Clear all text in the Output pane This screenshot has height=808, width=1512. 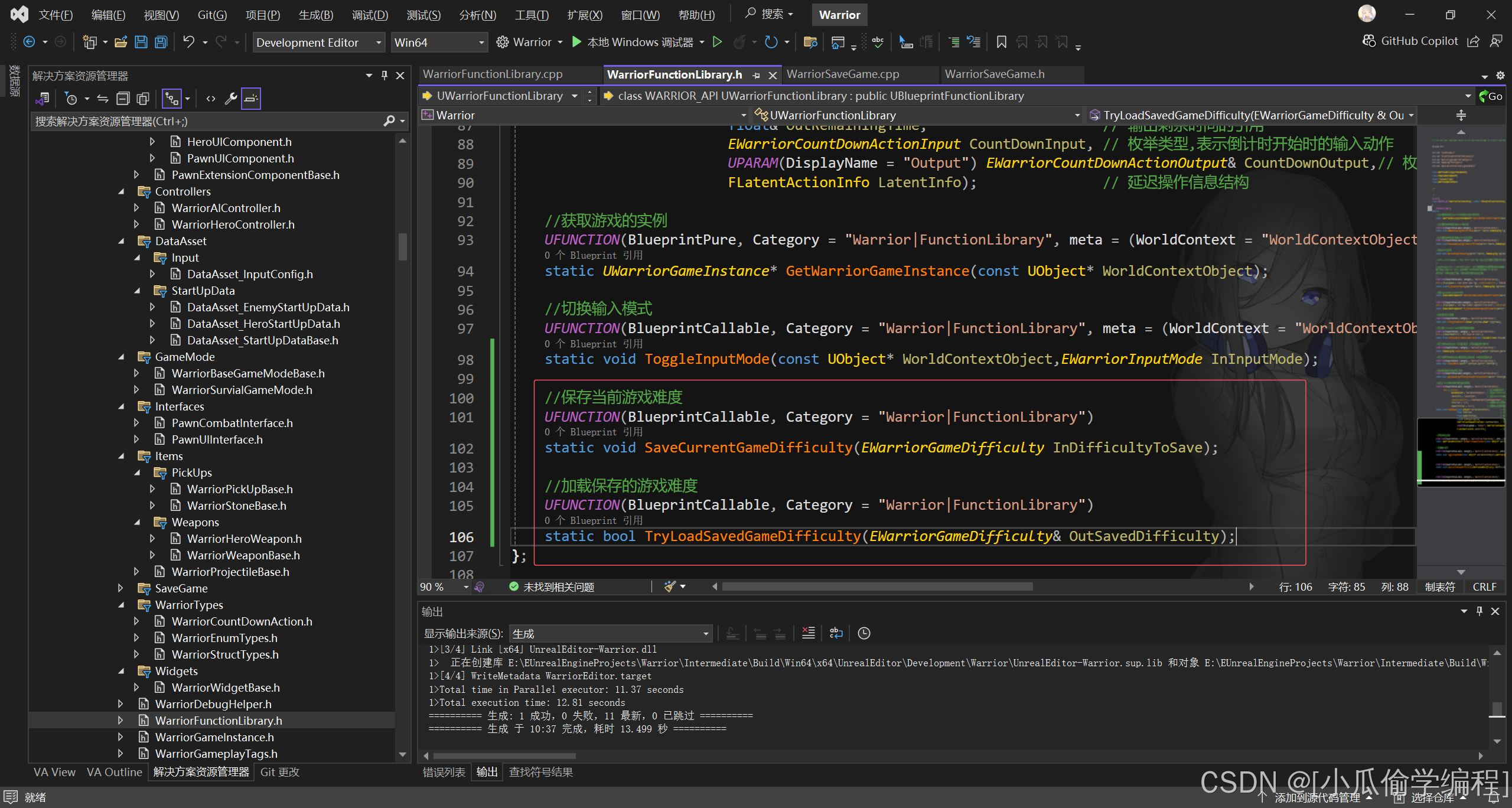(x=808, y=633)
